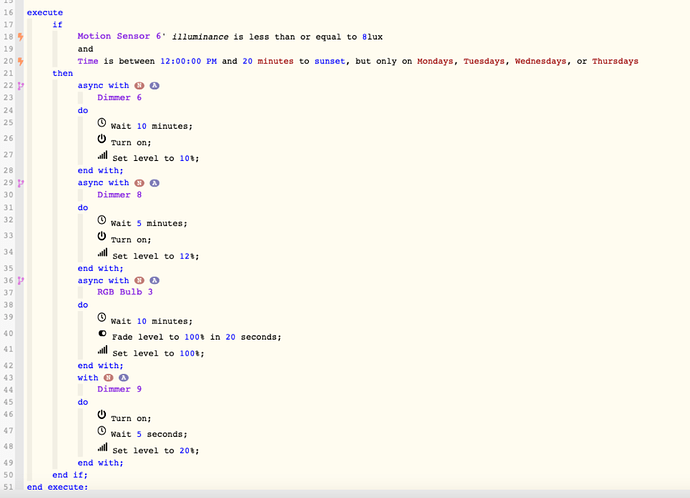Click the clock icon beside Wait 5 minutes
Viewport: 690px width, 498px height.
(102, 220)
